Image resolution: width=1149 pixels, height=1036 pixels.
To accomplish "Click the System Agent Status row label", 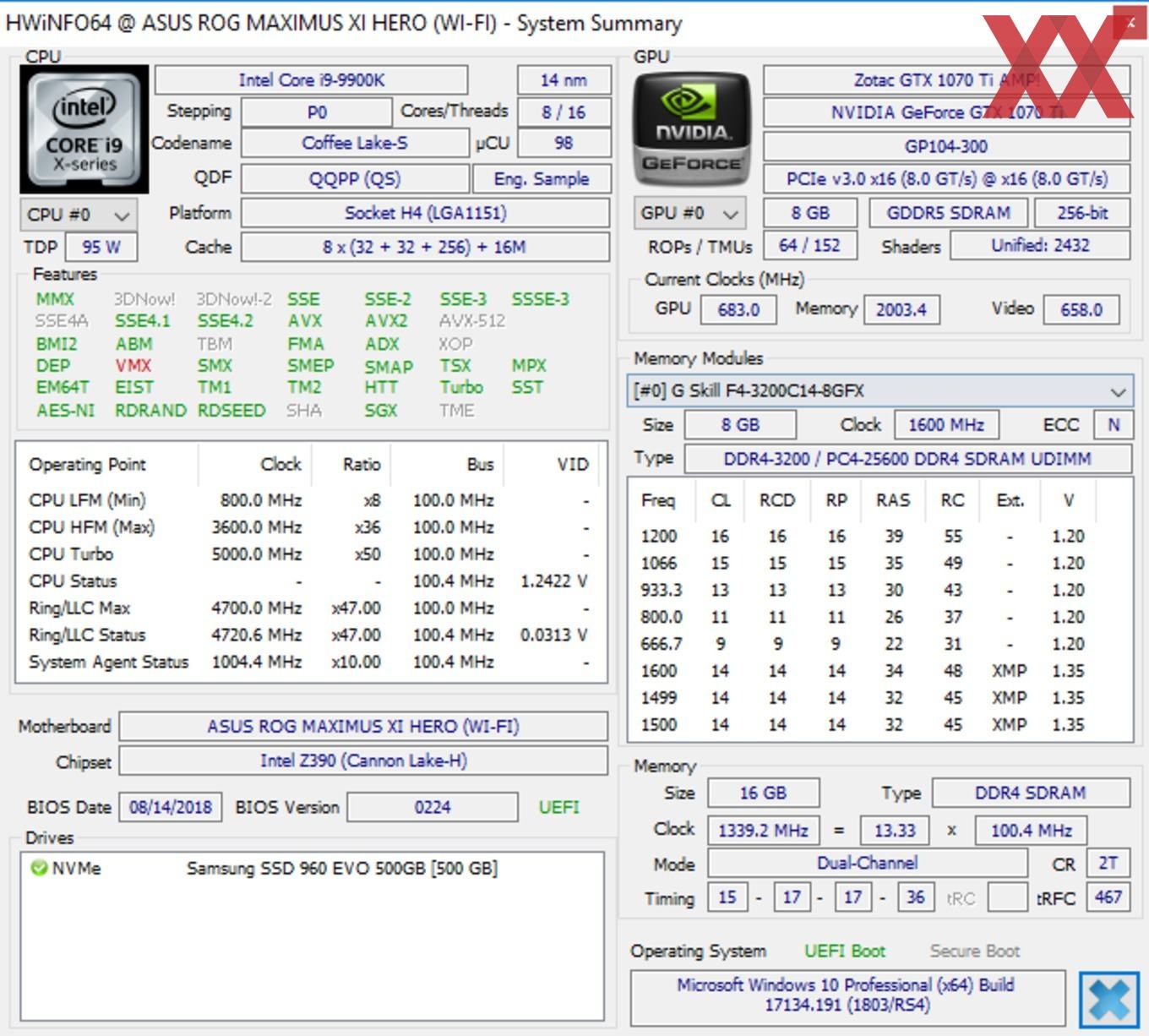I will click(108, 662).
